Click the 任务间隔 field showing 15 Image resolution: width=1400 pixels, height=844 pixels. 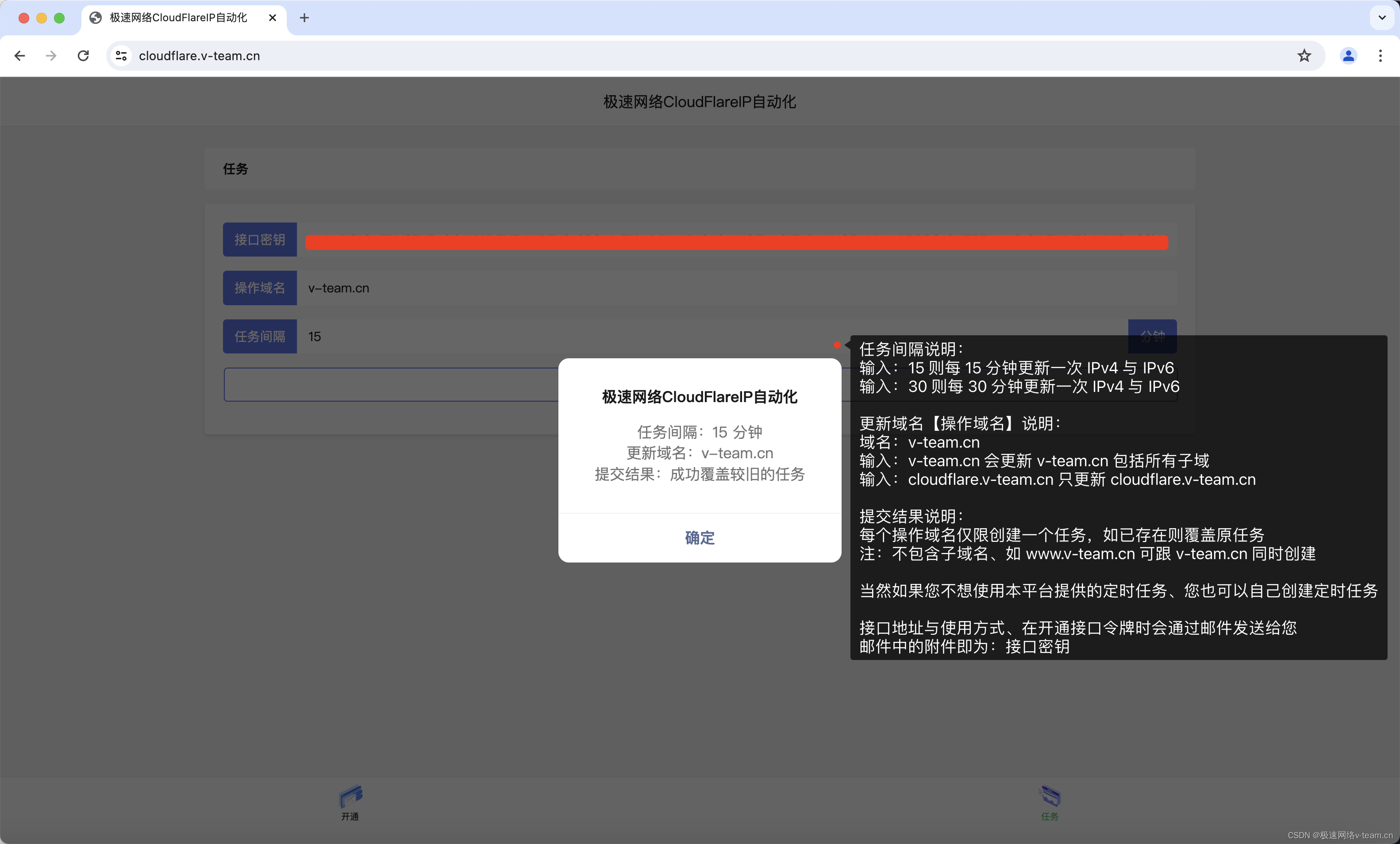568,337
